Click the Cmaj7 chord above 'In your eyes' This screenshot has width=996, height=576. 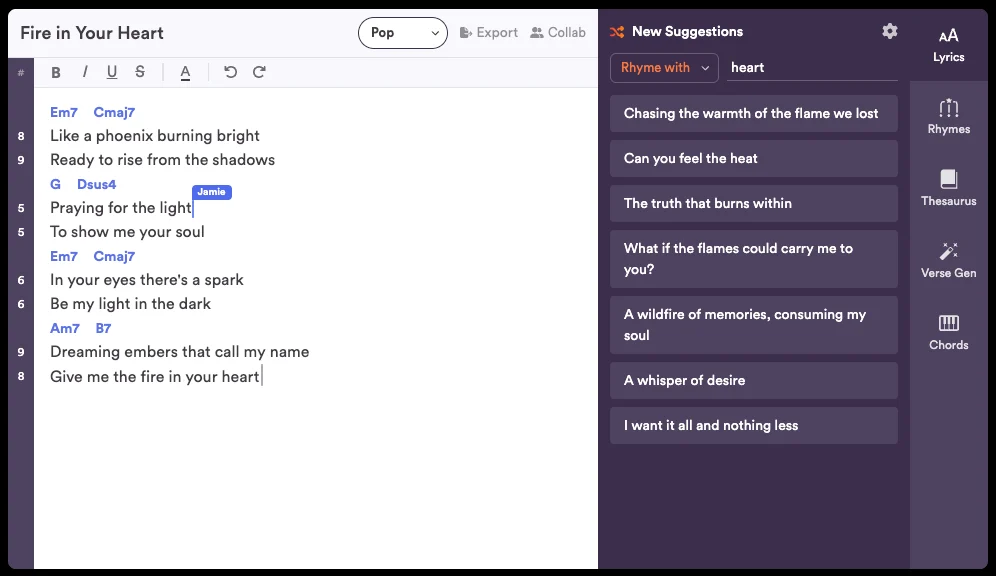[x=114, y=257]
